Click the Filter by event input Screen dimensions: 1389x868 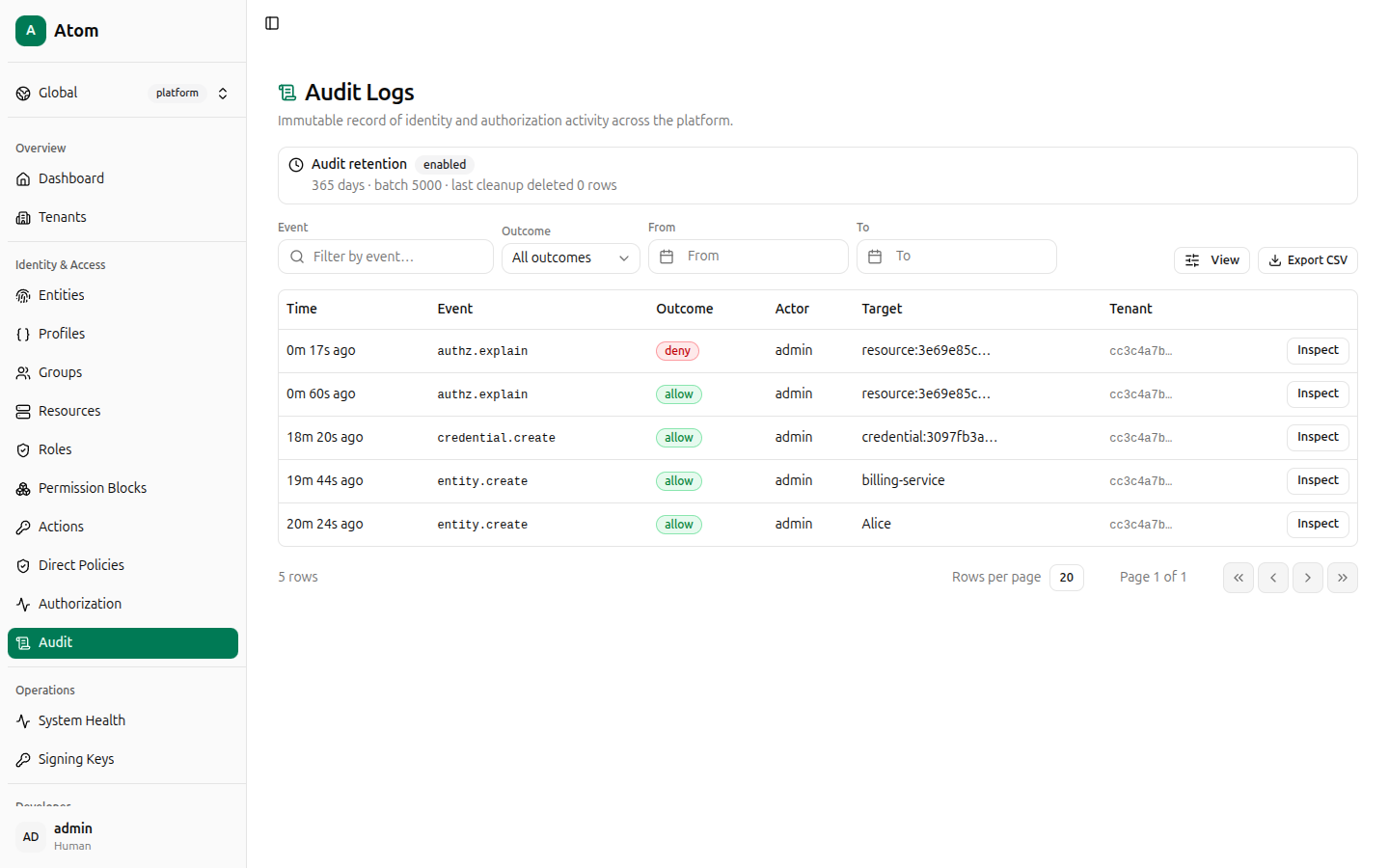tap(386, 257)
